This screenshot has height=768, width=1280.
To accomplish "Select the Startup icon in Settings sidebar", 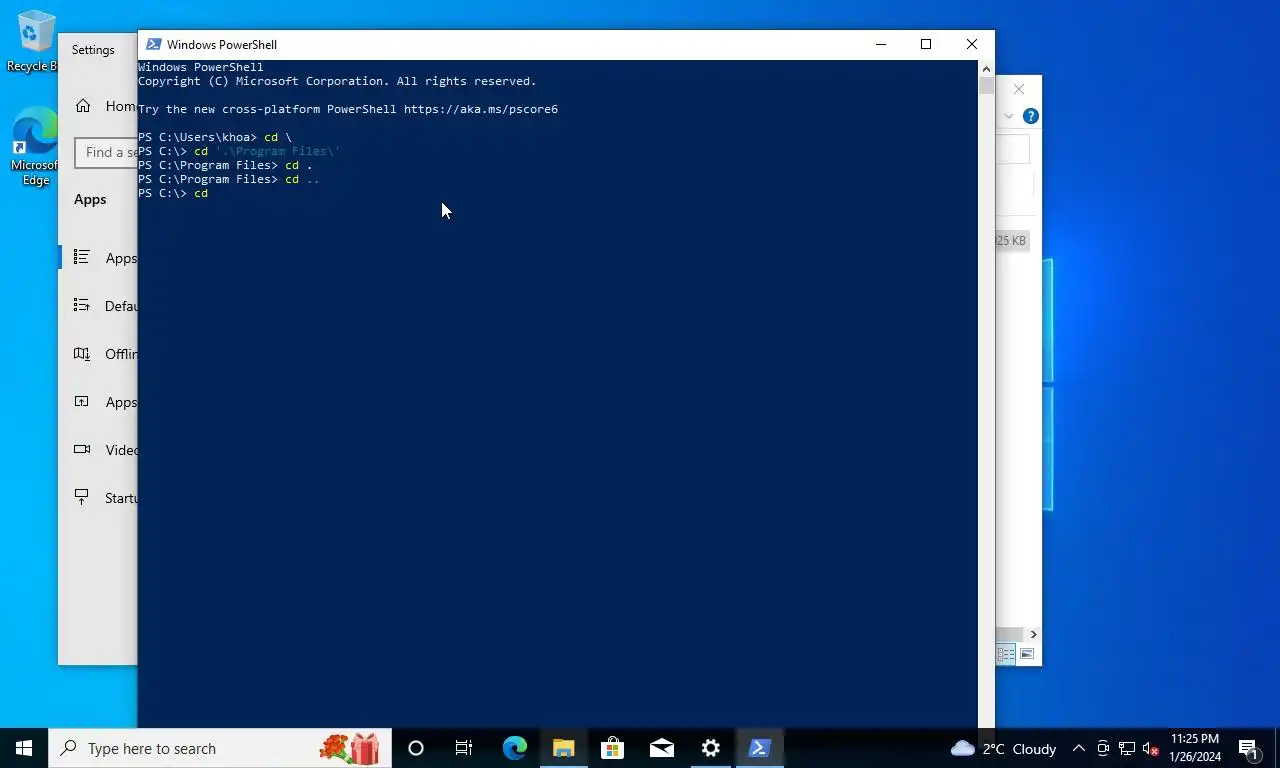I will click(82, 497).
